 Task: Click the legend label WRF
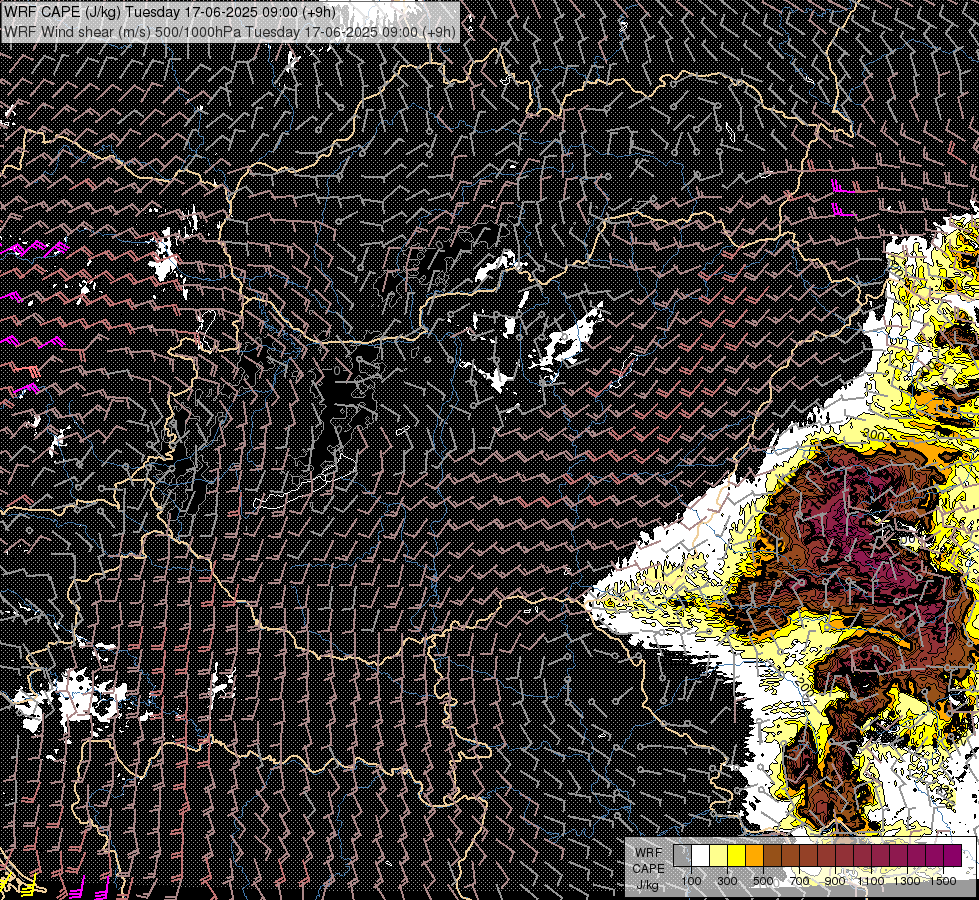tap(649, 853)
